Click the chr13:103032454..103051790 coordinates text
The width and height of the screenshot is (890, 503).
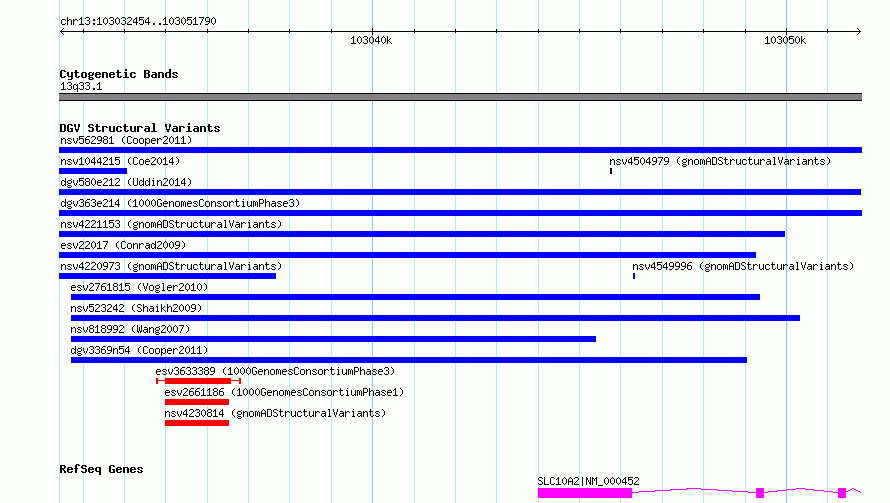[138, 21]
